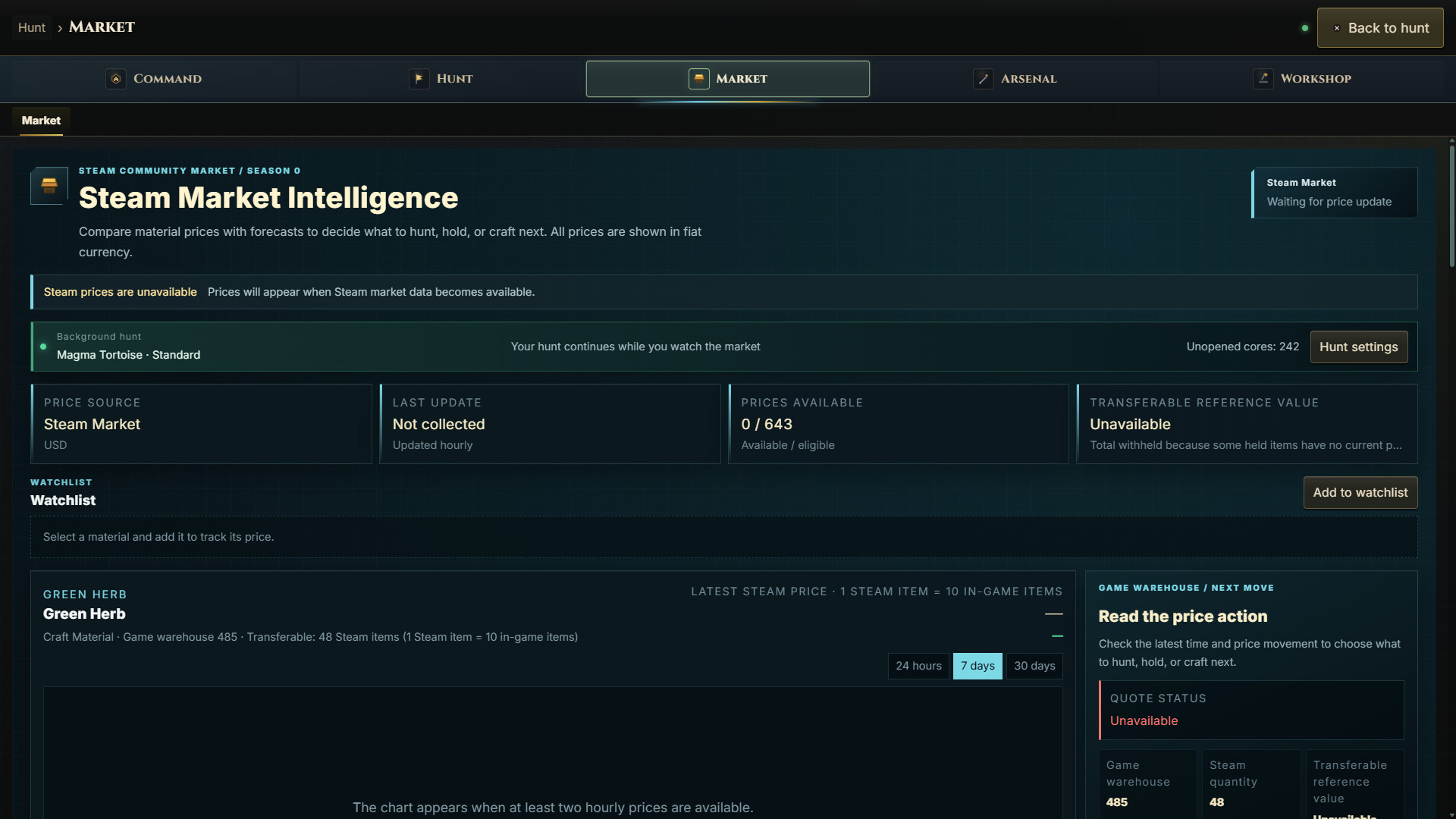The width and height of the screenshot is (1456, 819).
Task: Click the Green Herb material heading
Action: click(x=84, y=614)
